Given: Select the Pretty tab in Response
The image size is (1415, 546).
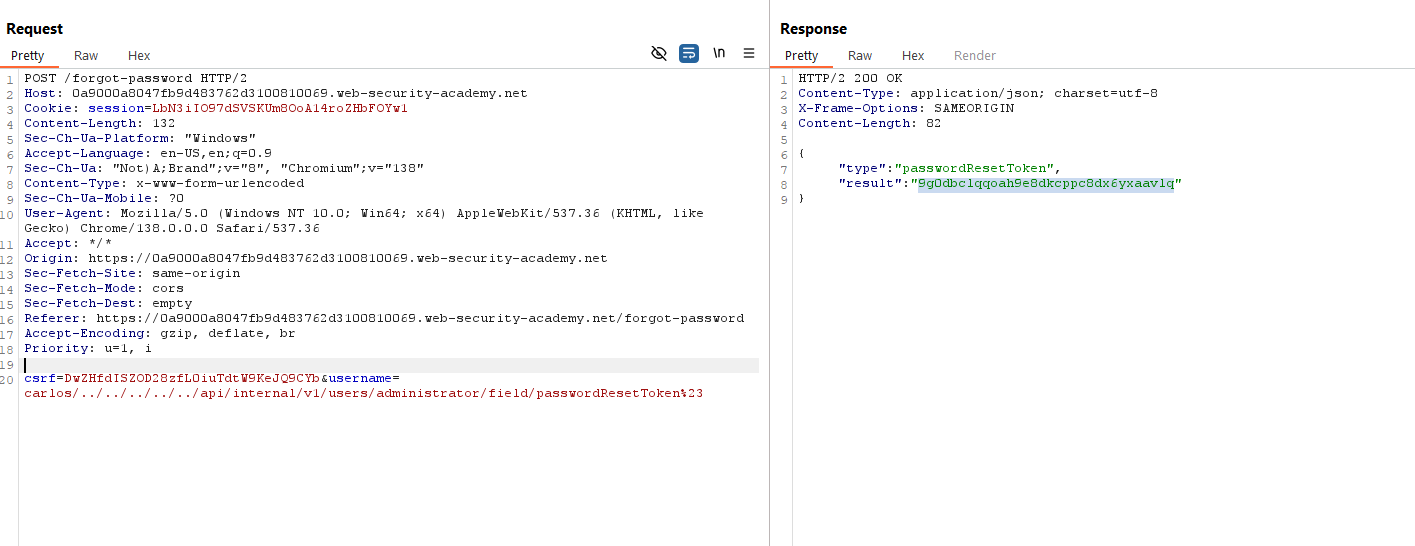Looking at the screenshot, I should coord(801,56).
